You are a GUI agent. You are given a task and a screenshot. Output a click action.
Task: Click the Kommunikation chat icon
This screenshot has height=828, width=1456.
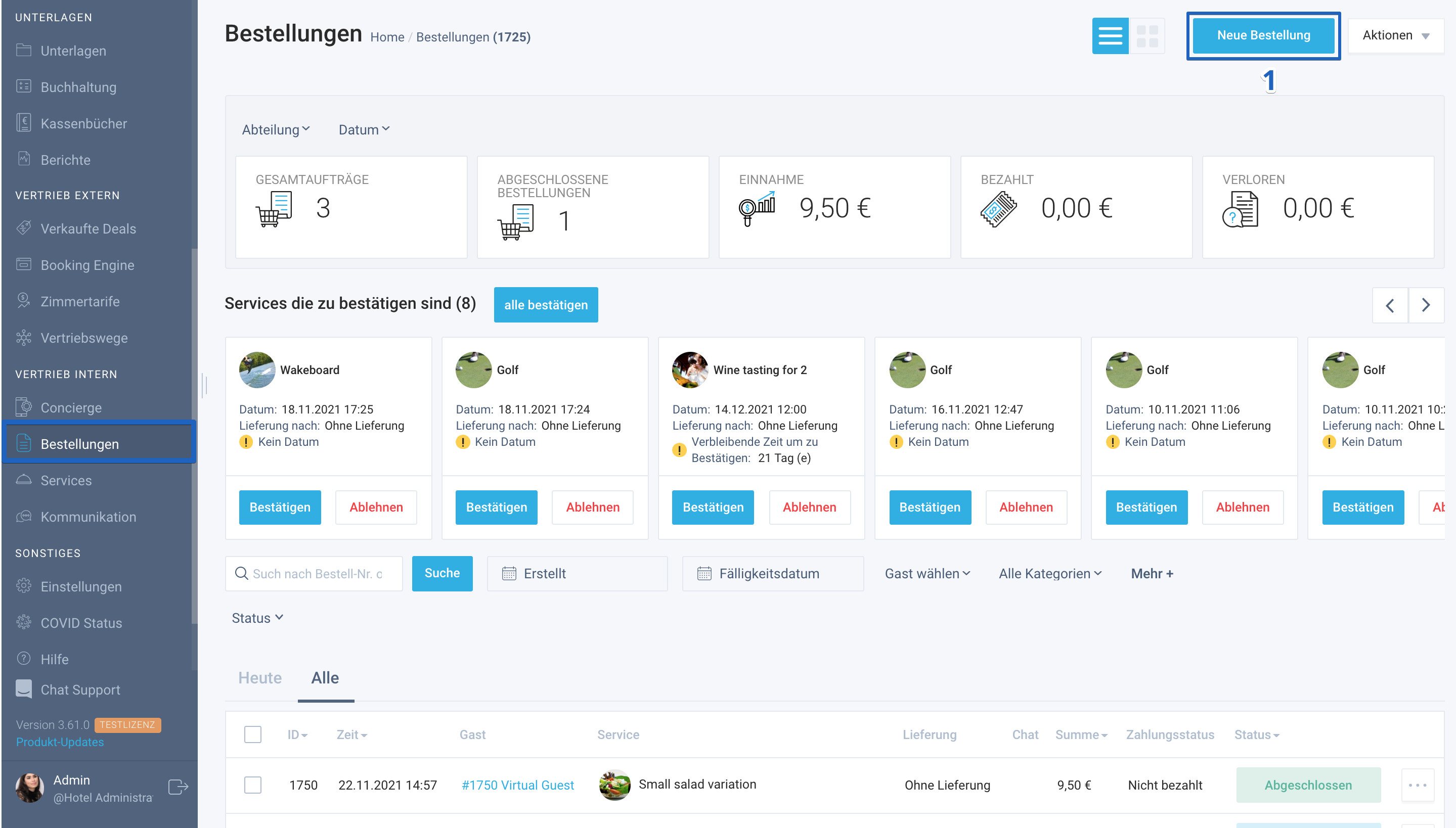tap(23, 517)
